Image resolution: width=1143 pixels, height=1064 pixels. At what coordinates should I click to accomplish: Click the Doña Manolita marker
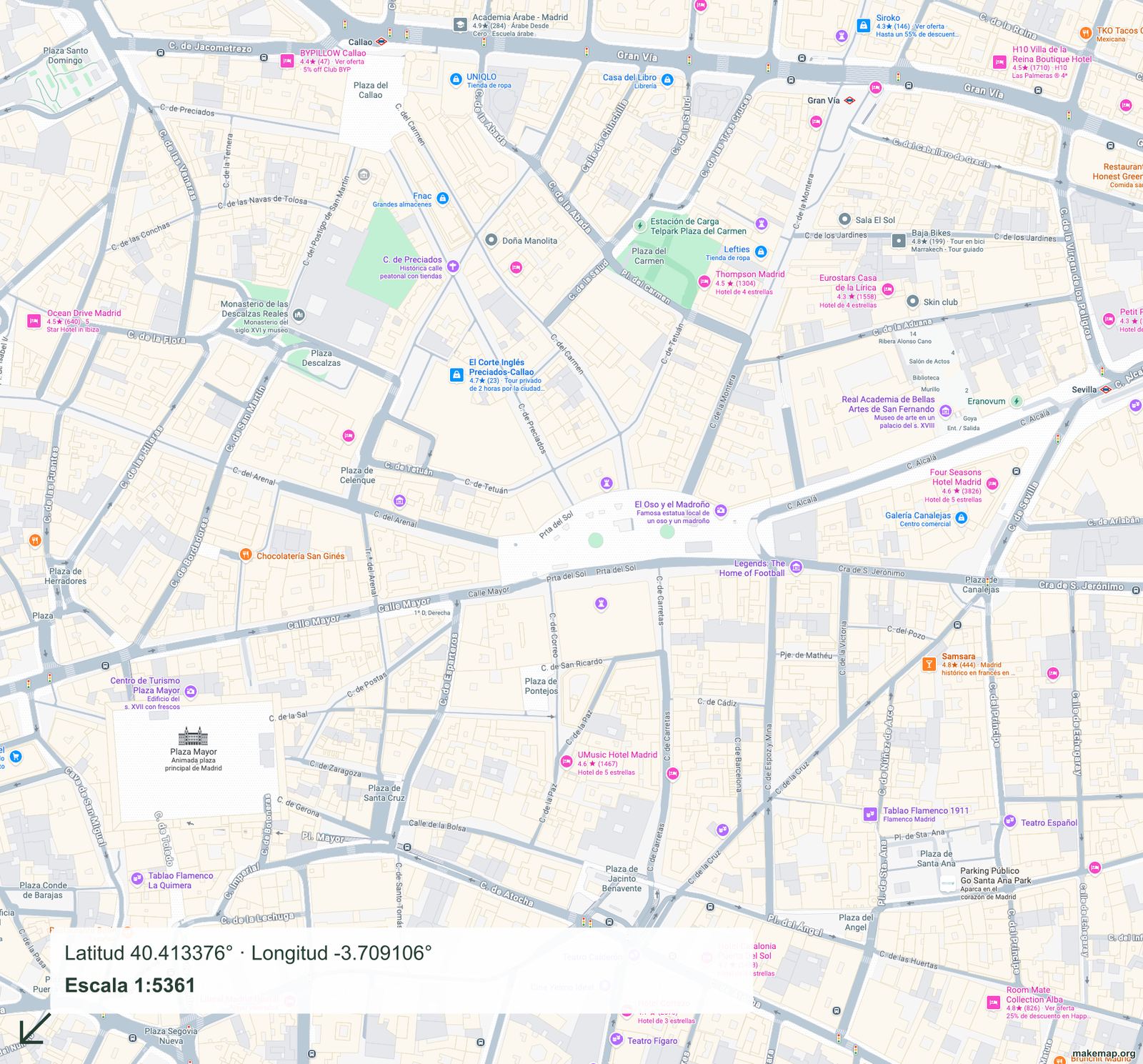491,240
